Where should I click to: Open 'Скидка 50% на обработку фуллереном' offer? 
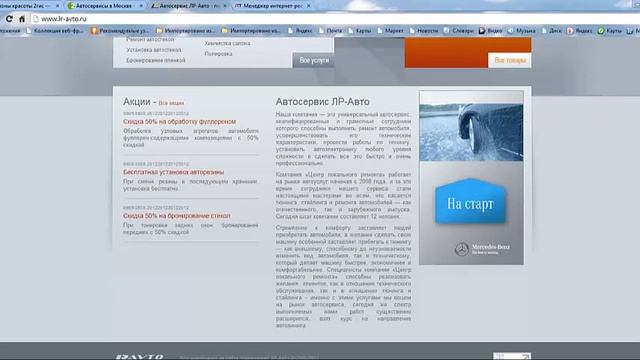click(180, 122)
